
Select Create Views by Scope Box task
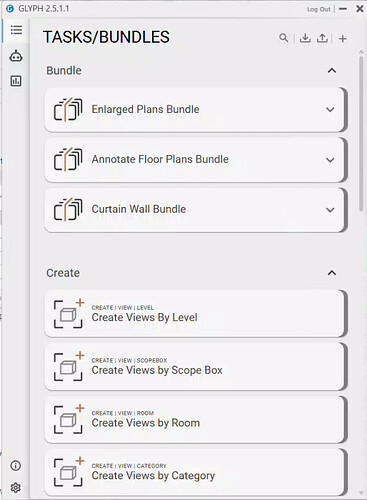point(196,366)
